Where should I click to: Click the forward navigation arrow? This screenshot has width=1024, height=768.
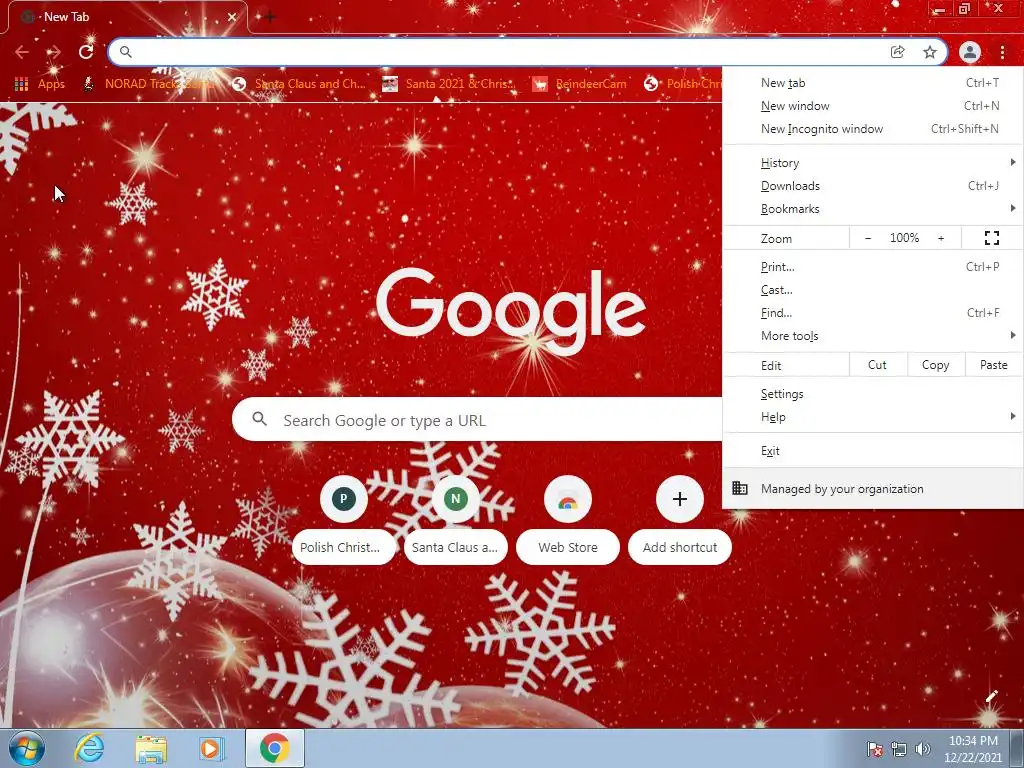(54, 52)
